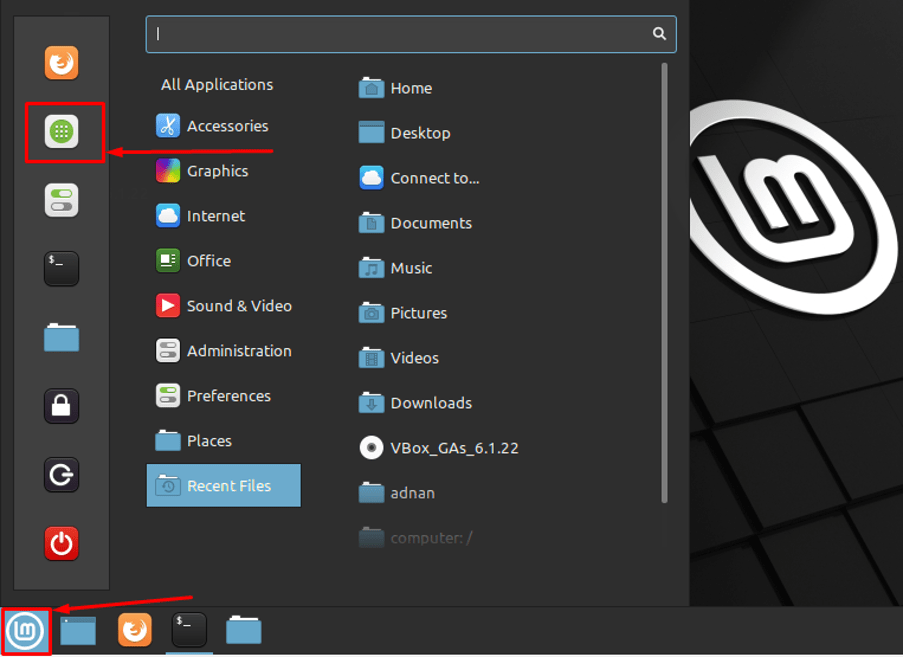Open Recent Files

(228, 485)
